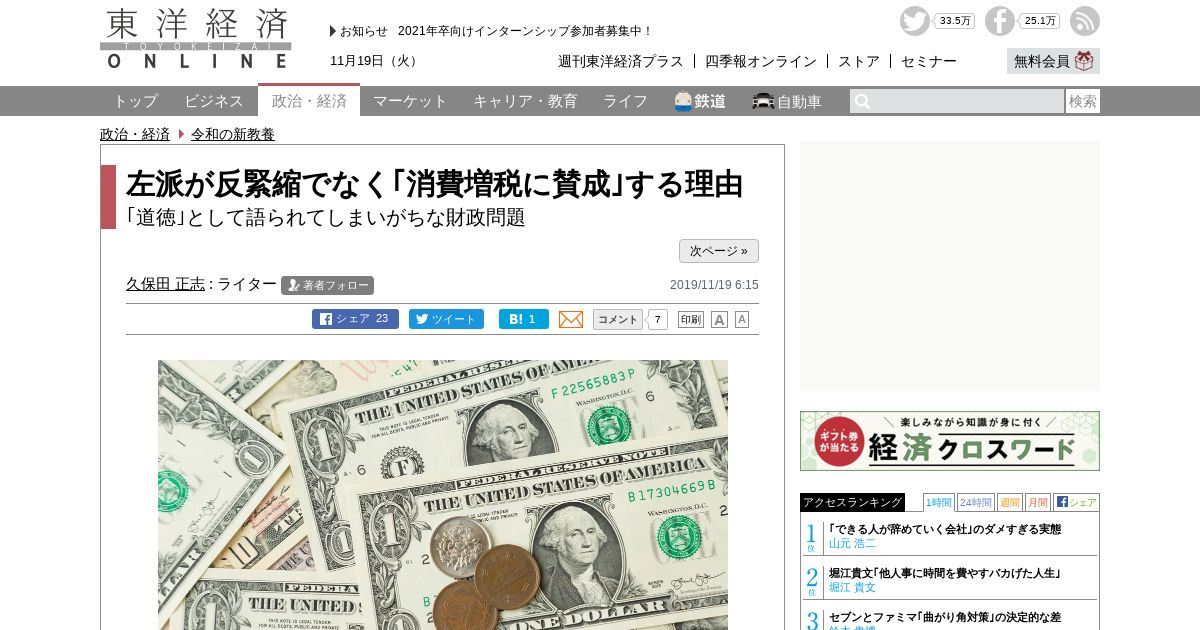Open the コメント comments button
Screen dimensions: 1200x630
tap(618, 319)
